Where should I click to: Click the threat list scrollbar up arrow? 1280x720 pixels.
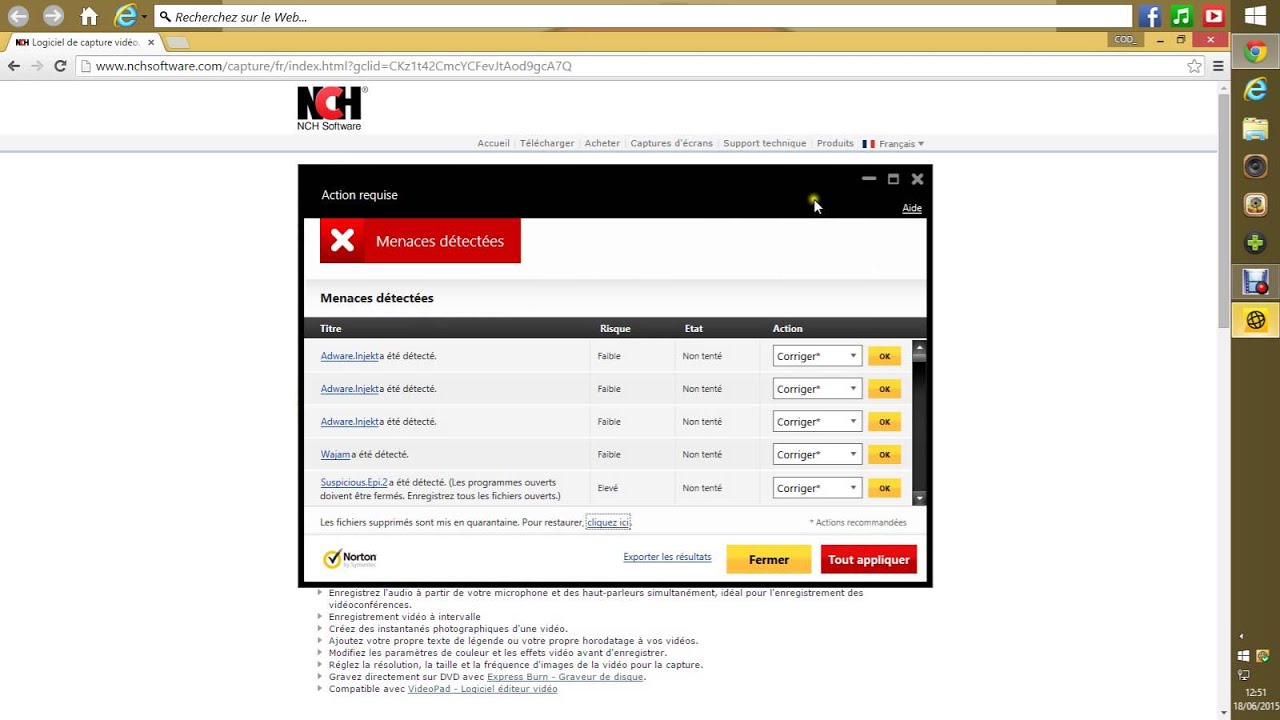pos(920,346)
